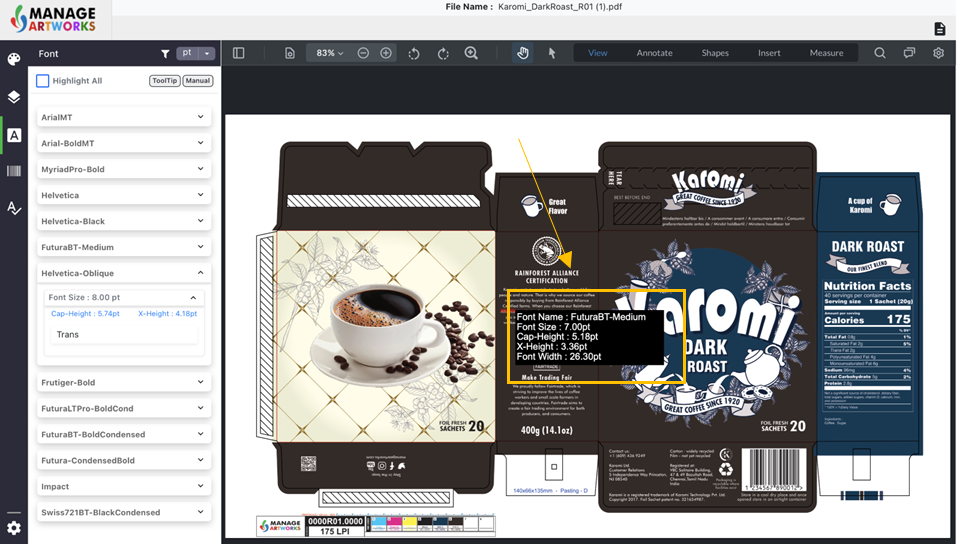Activate the marquee zoom magnifier tool
This screenshot has height=544, width=960.
[x=471, y=53]
